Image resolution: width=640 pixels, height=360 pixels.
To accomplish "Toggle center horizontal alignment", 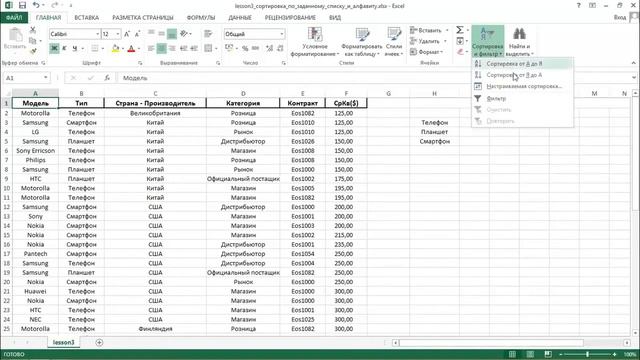I will [x=162, y=49].
